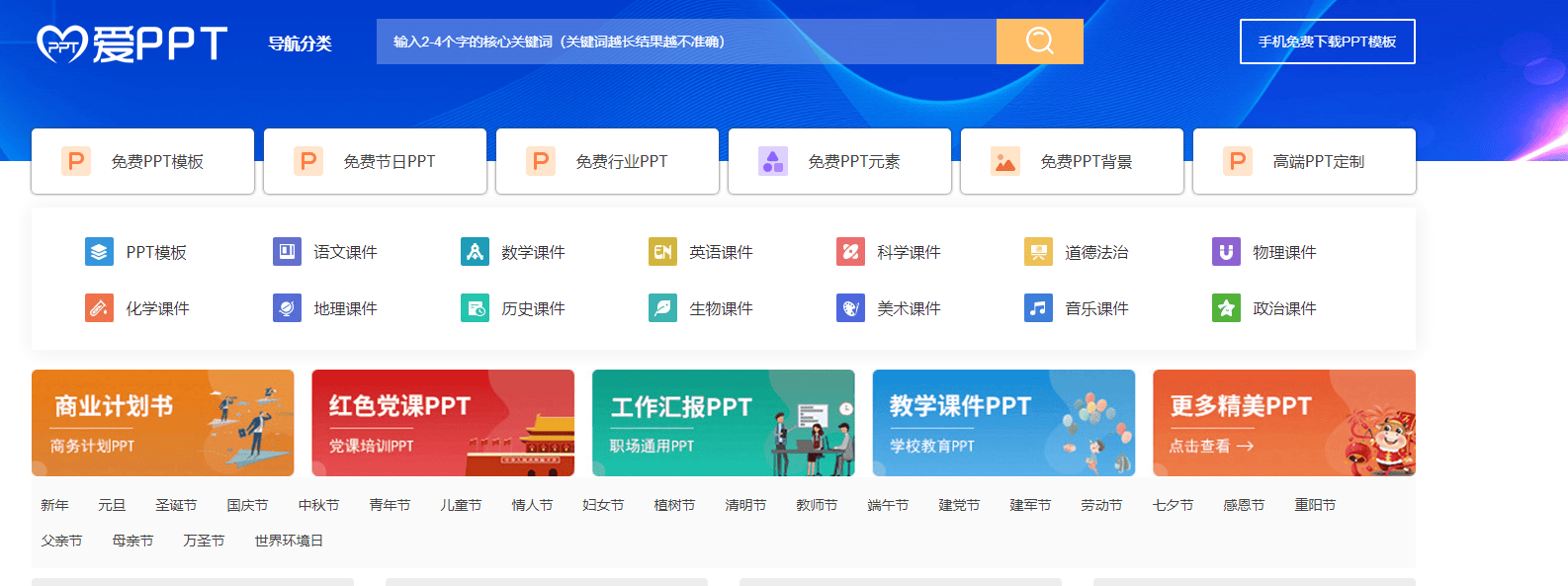This screenshot has height=586, width=1568.
Task: Click the 七夕节 holiday link
Action: tap(1173, 505)
